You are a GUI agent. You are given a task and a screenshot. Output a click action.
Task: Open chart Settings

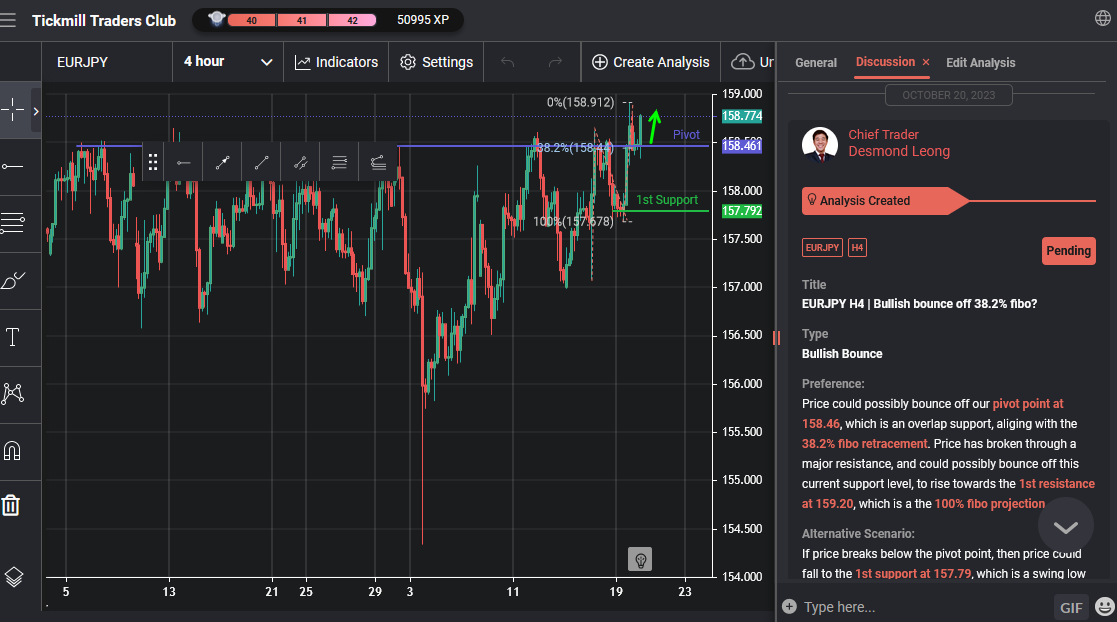[436, 62]
